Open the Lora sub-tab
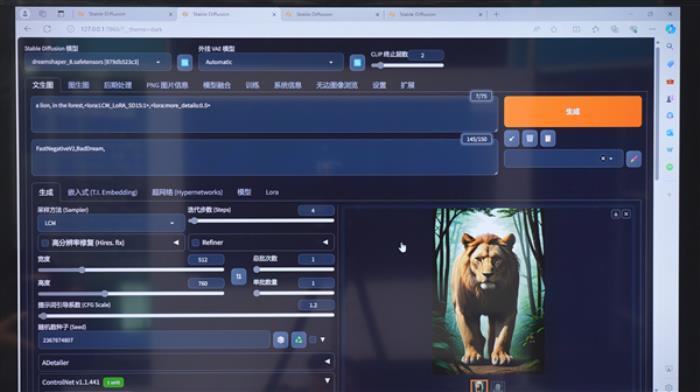Image resolution: width=700 pixels, height=392 pixels. tap(272, 192)
